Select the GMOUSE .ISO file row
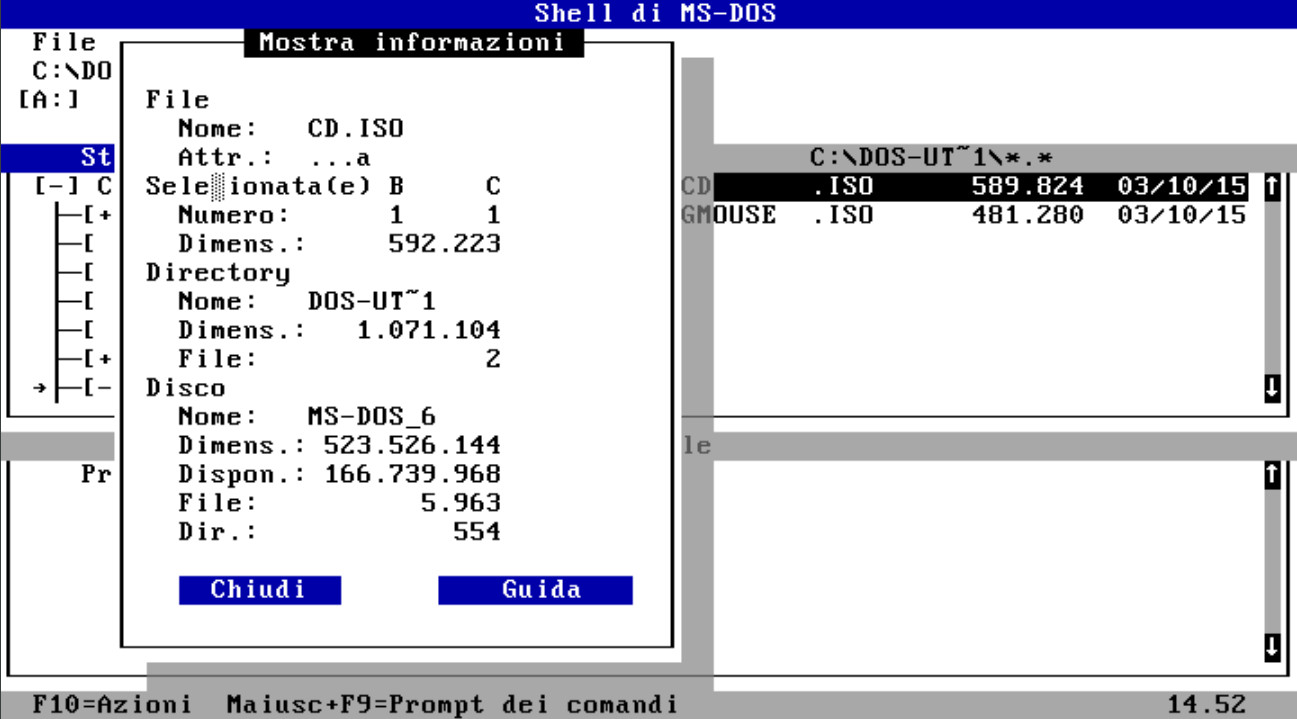This screenshot has height=719, width=1297. point(965,215)
